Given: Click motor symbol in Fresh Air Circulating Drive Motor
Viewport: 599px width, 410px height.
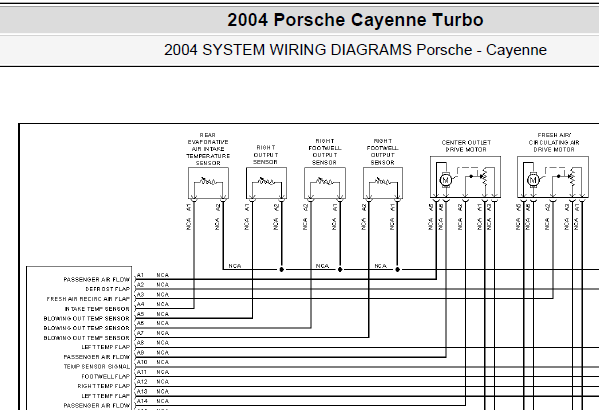Looking at the screenshot, I should point(533,180).
